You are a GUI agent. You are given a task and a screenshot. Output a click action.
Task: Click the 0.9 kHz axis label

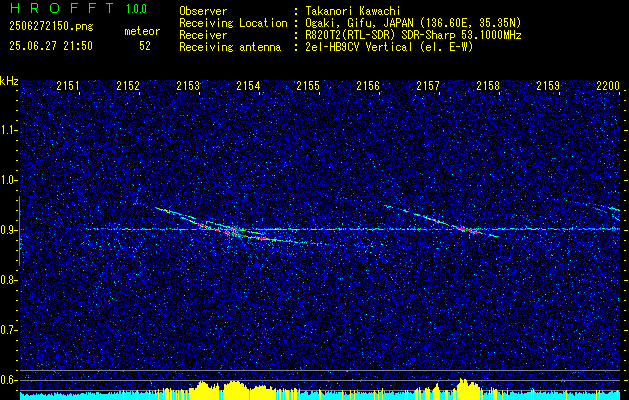8,230
